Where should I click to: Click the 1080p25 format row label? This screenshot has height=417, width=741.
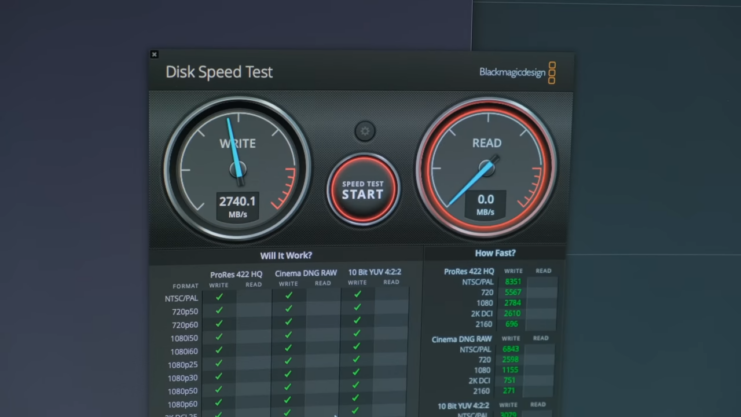tap(182, 365)
